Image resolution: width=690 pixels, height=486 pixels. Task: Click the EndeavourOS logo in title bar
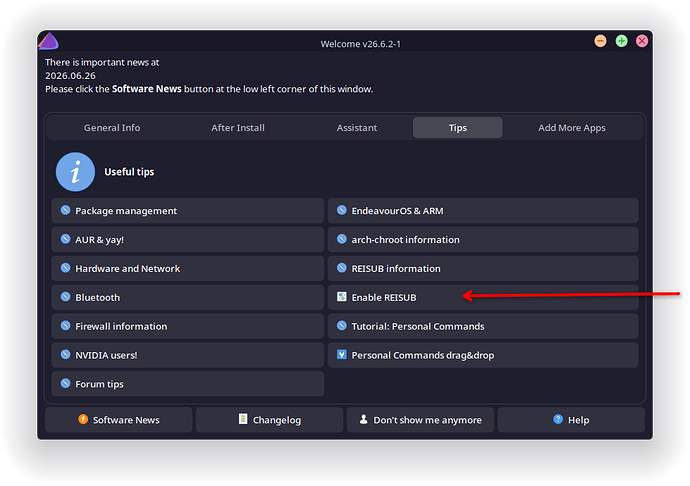pos(49,41)
